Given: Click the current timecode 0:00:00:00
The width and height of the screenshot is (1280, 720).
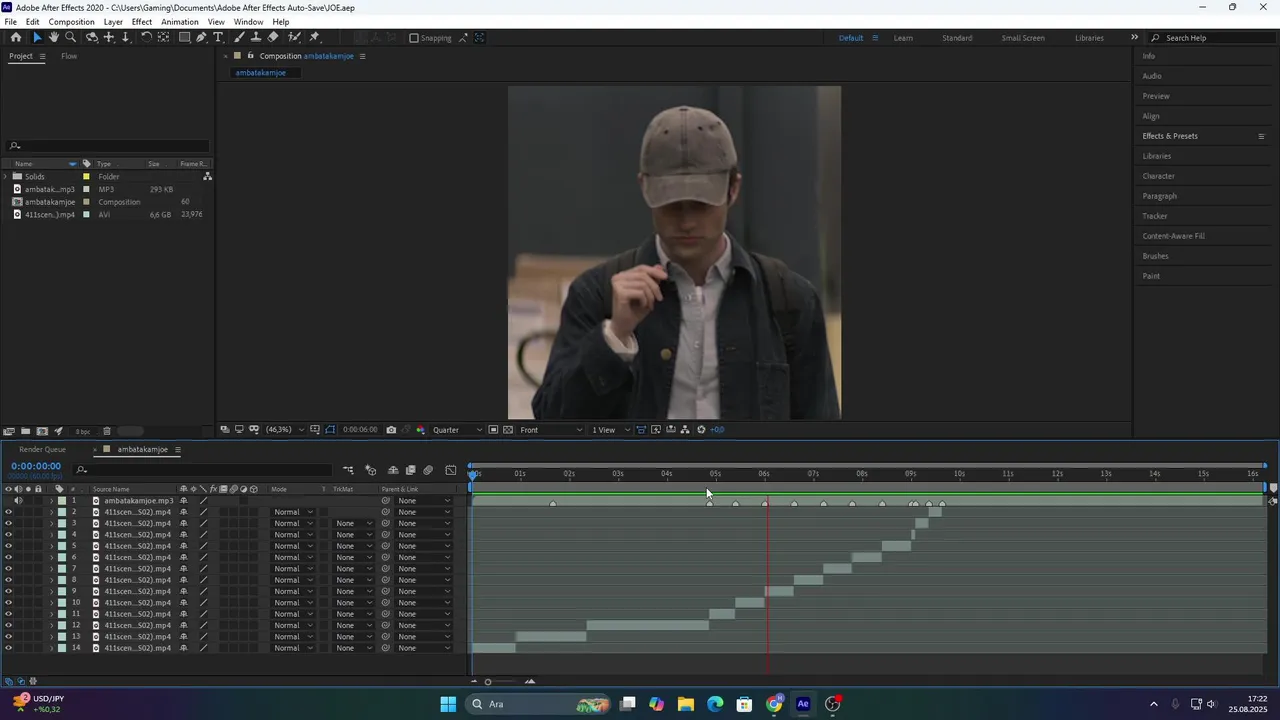Looking at the screenshot, I should (36, 466).
